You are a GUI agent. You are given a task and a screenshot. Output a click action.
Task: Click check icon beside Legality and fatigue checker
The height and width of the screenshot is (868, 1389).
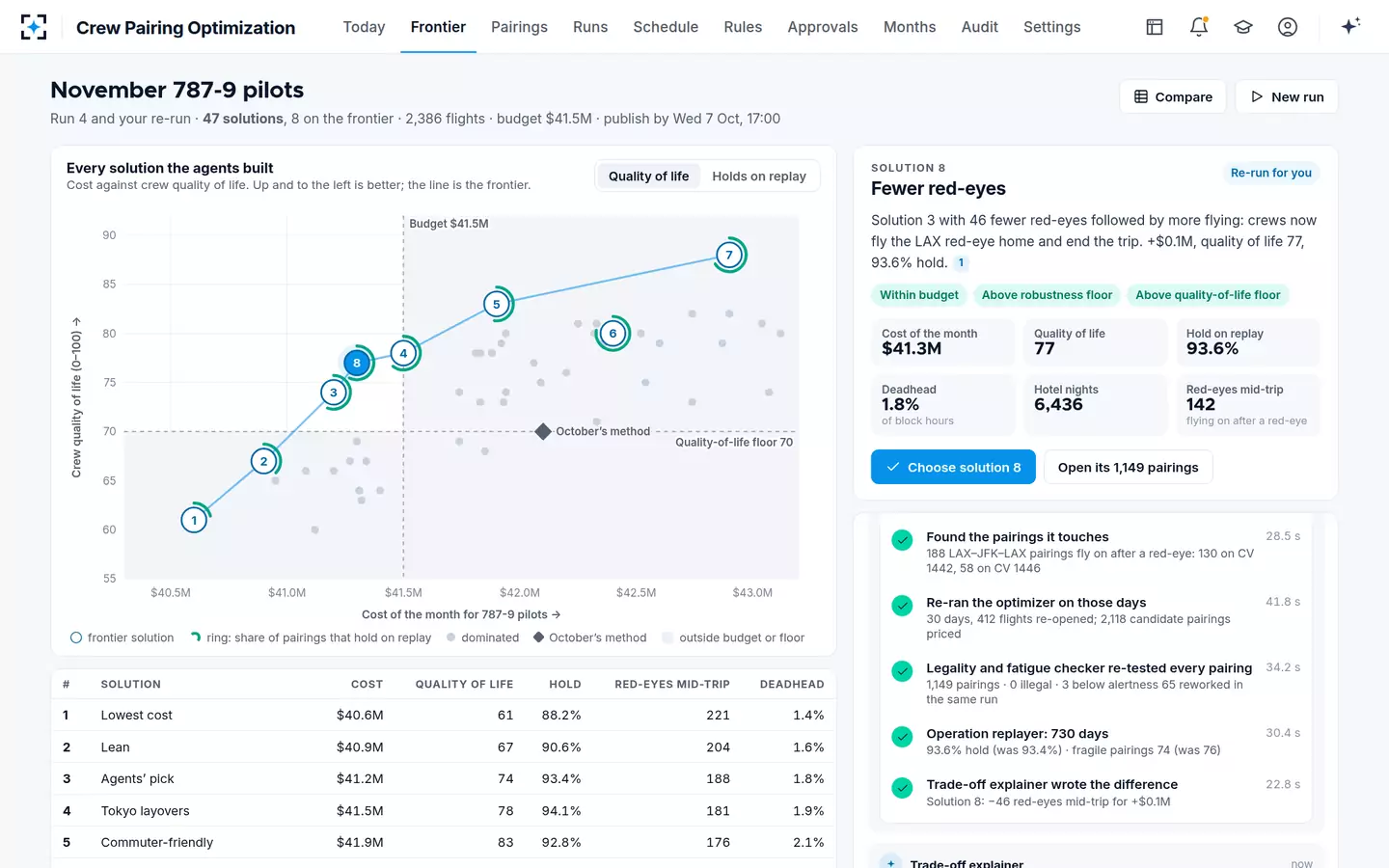click(902, 671)
